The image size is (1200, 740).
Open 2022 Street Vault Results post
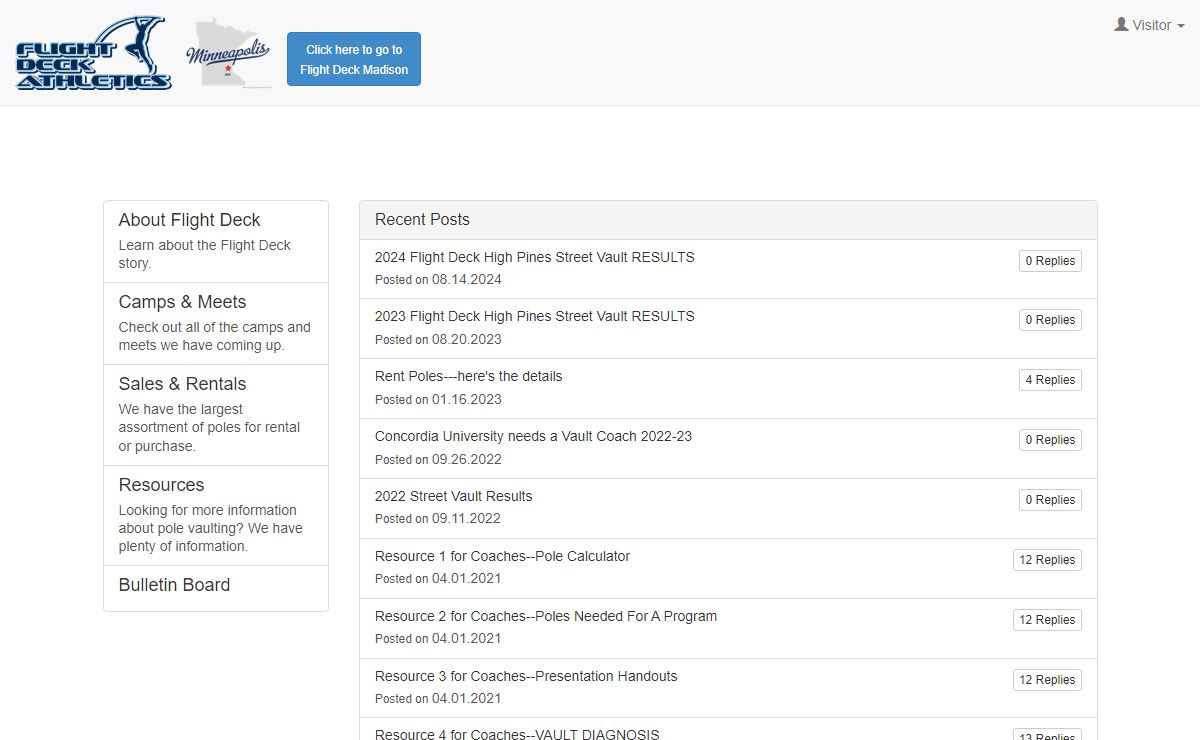point(454,496)
